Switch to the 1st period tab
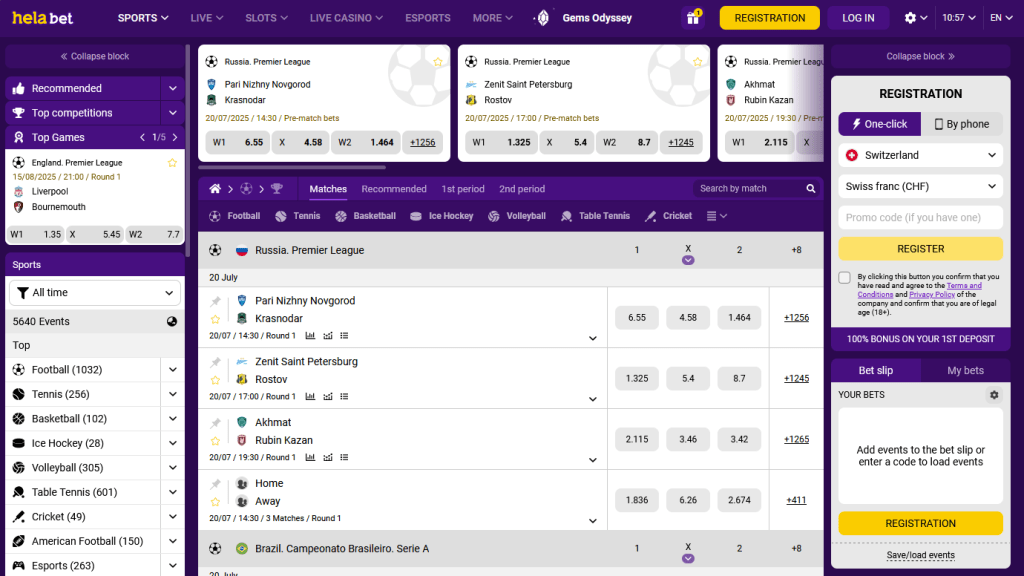The height and width of the screenshot is (576, 1024). [463, 189]
